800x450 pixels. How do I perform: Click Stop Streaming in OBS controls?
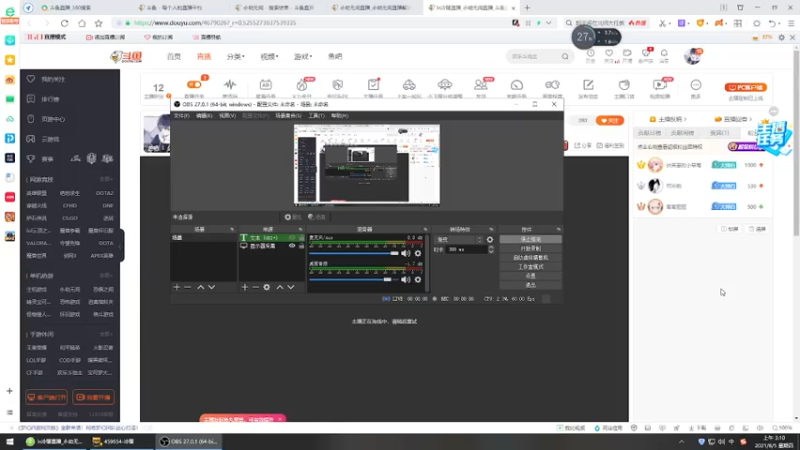pyautogui.click(x=531, y=239)
